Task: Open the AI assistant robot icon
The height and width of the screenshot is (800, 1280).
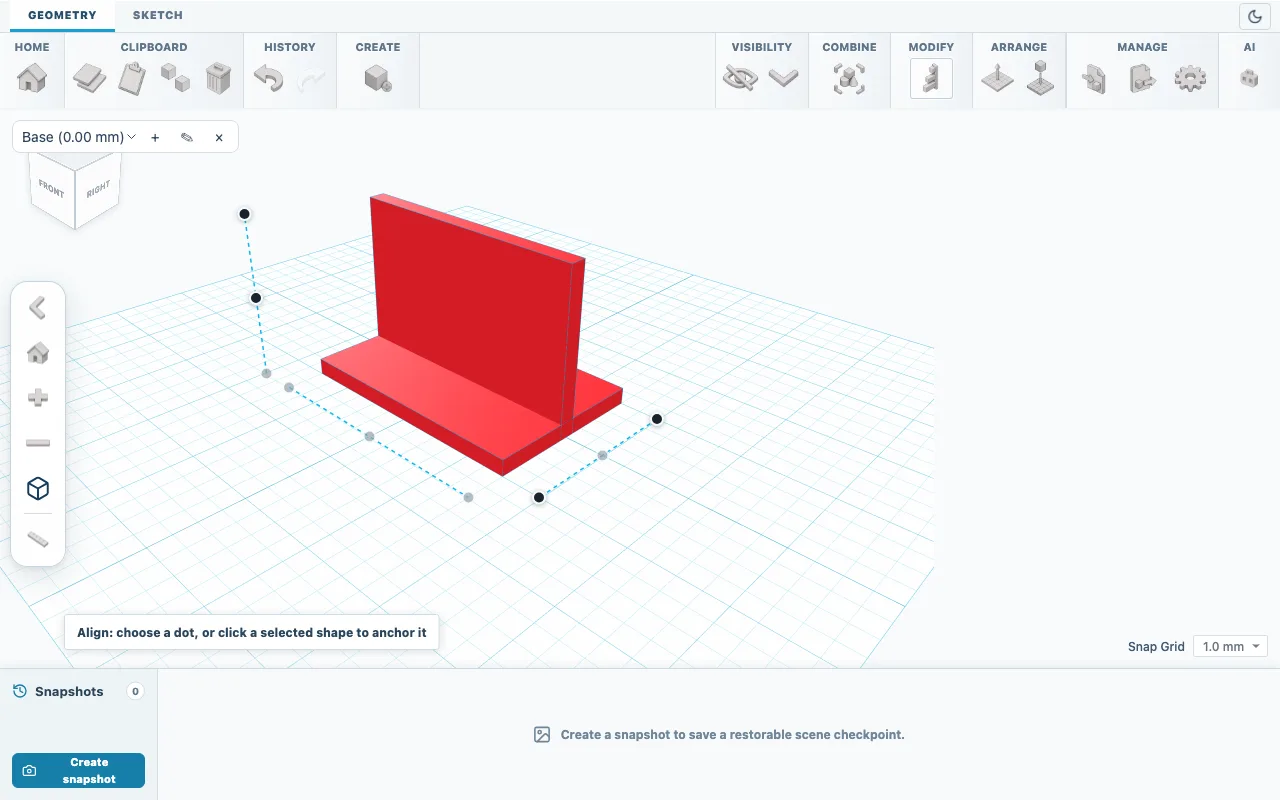Action: 1249,78
